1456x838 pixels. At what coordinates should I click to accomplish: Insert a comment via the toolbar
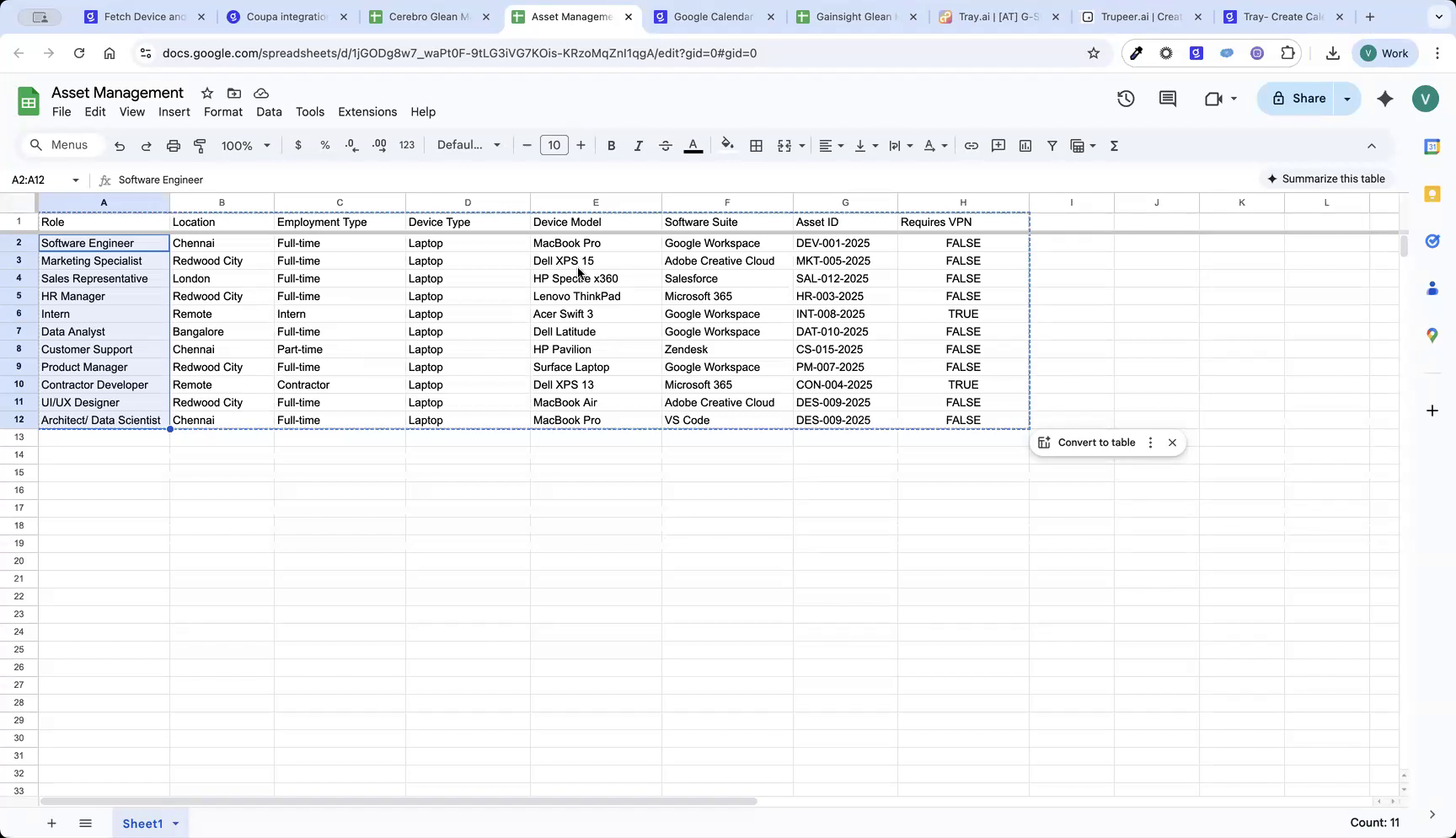coord(998,145)
